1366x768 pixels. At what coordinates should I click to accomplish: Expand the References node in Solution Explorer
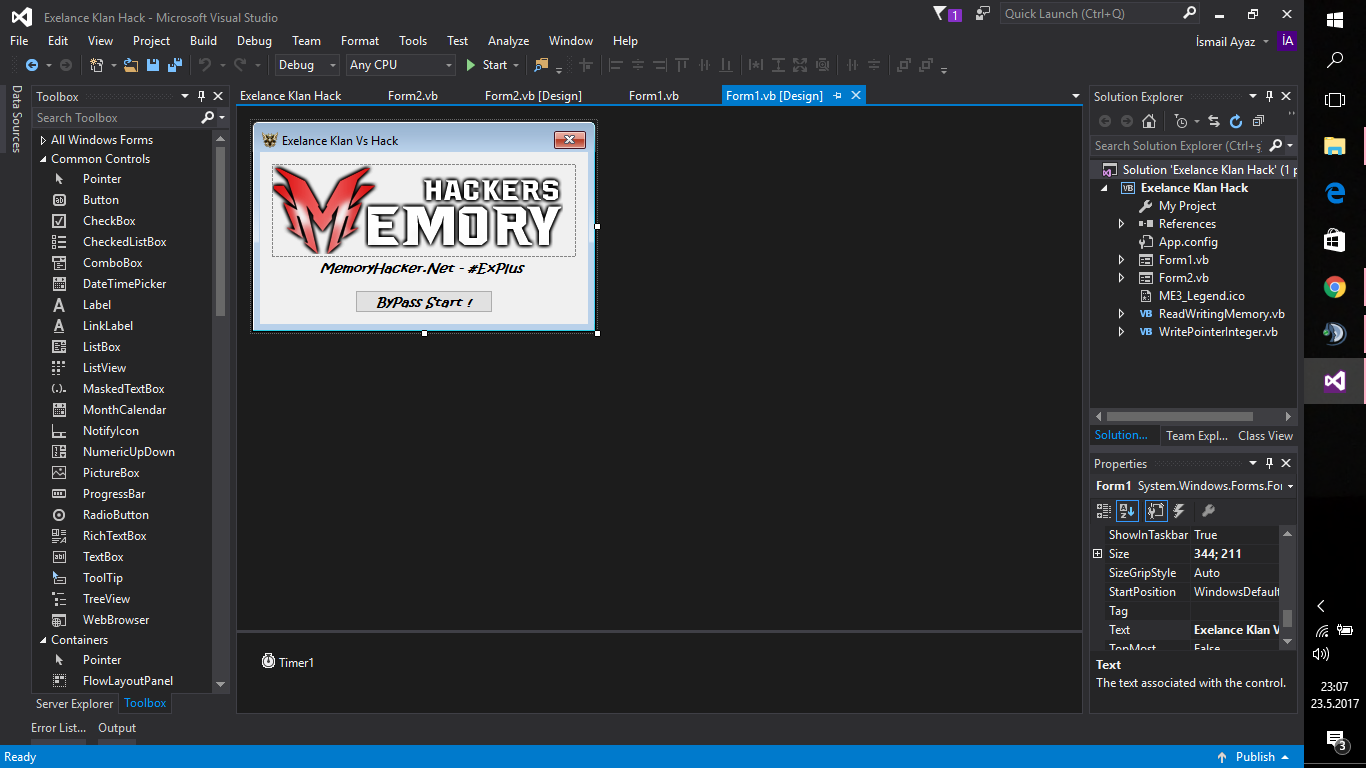pos(1121,224)
